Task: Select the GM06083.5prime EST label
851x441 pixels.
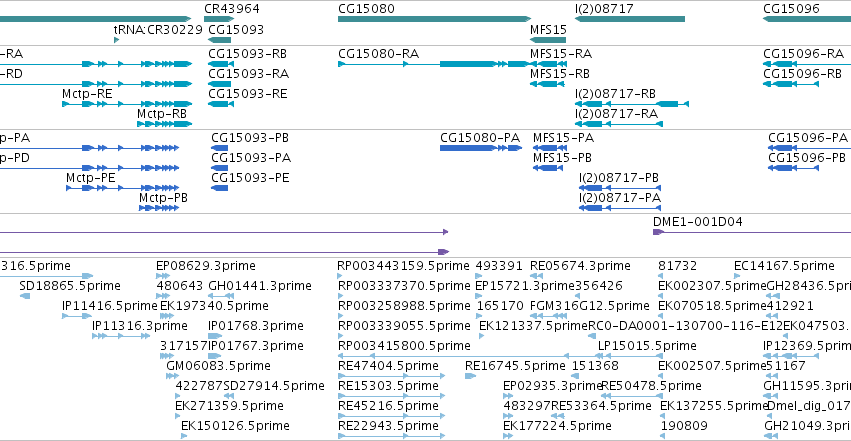Action: [x=218, y=366]
